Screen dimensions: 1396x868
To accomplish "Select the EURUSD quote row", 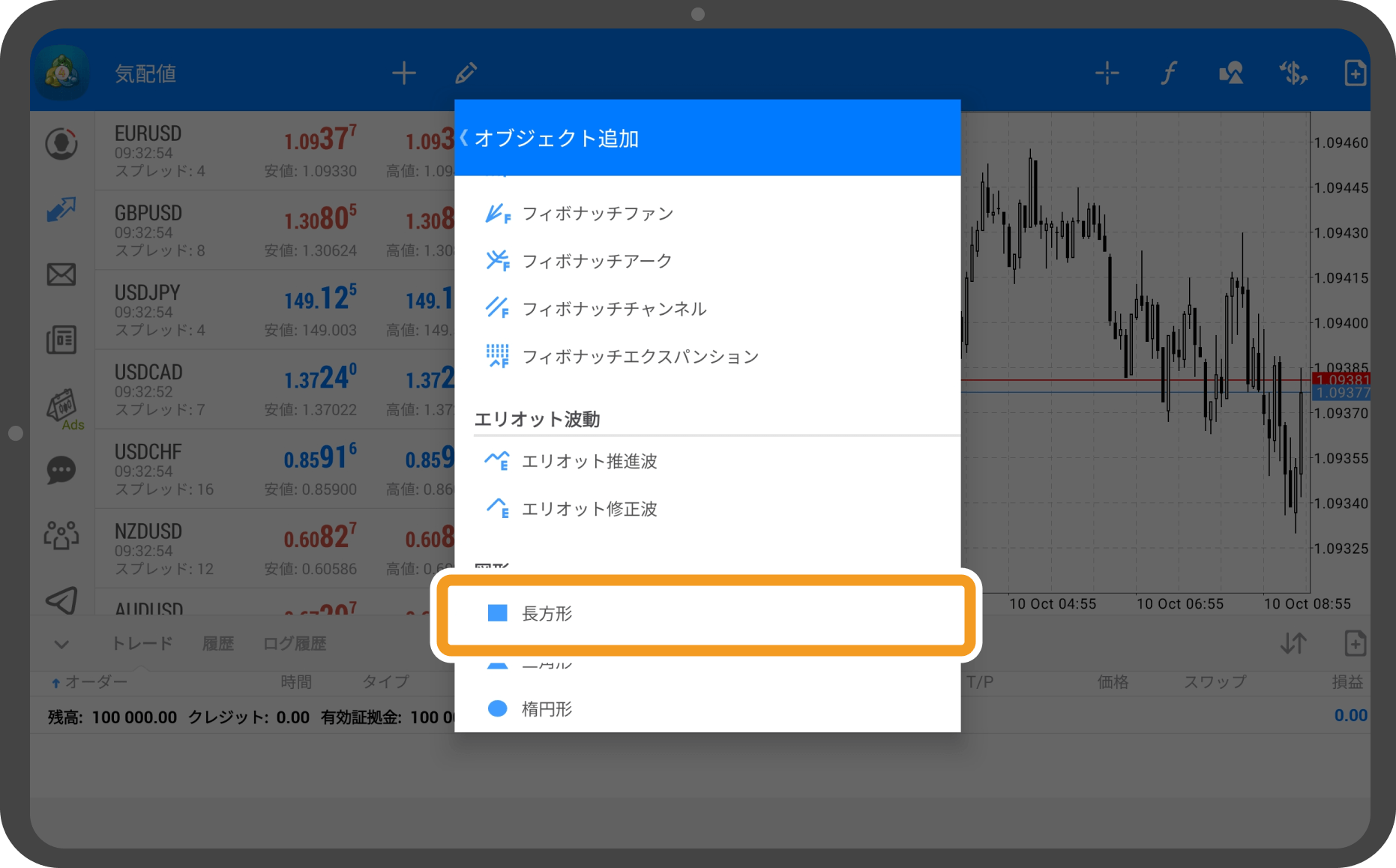I will pos(225,150).
